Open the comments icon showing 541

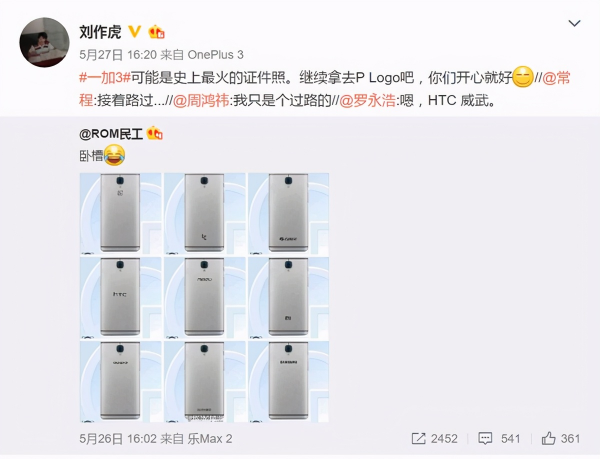pos(485,438)
